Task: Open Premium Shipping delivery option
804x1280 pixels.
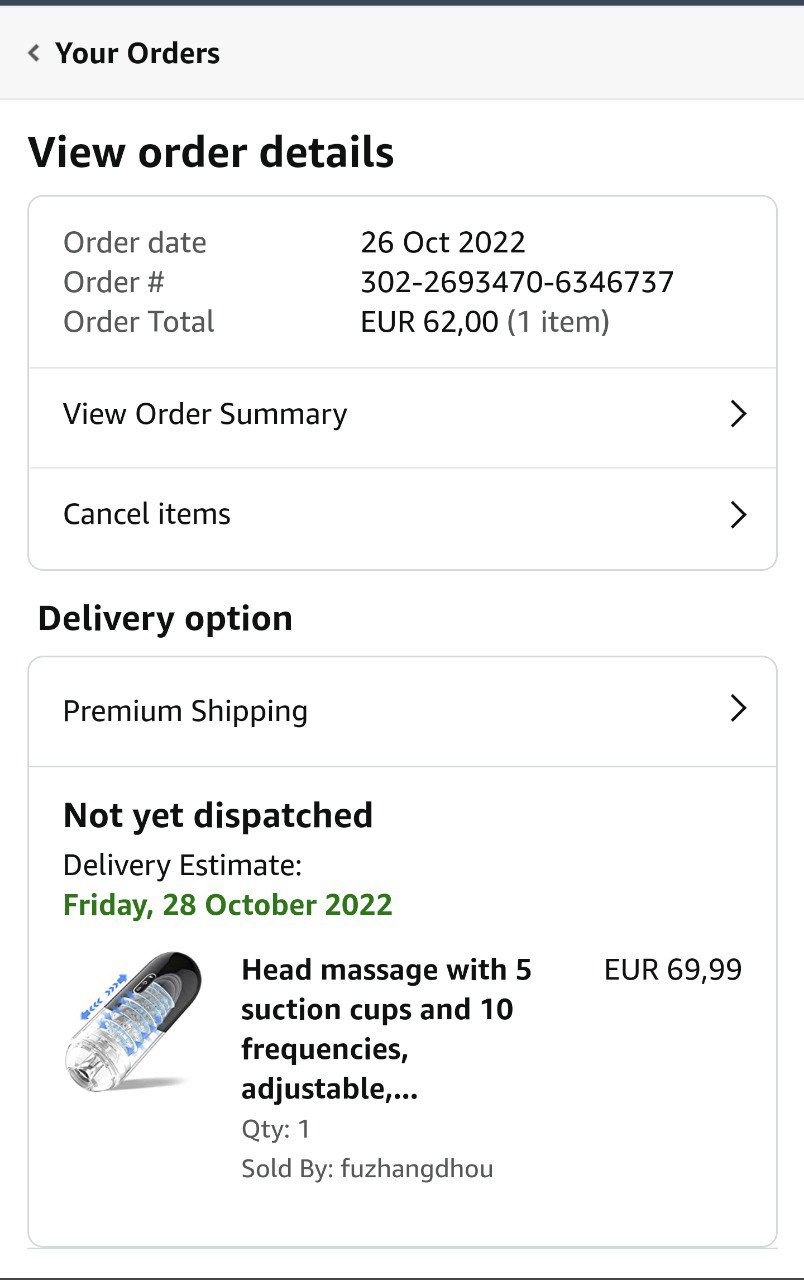Action: click(x=186, y=711)
